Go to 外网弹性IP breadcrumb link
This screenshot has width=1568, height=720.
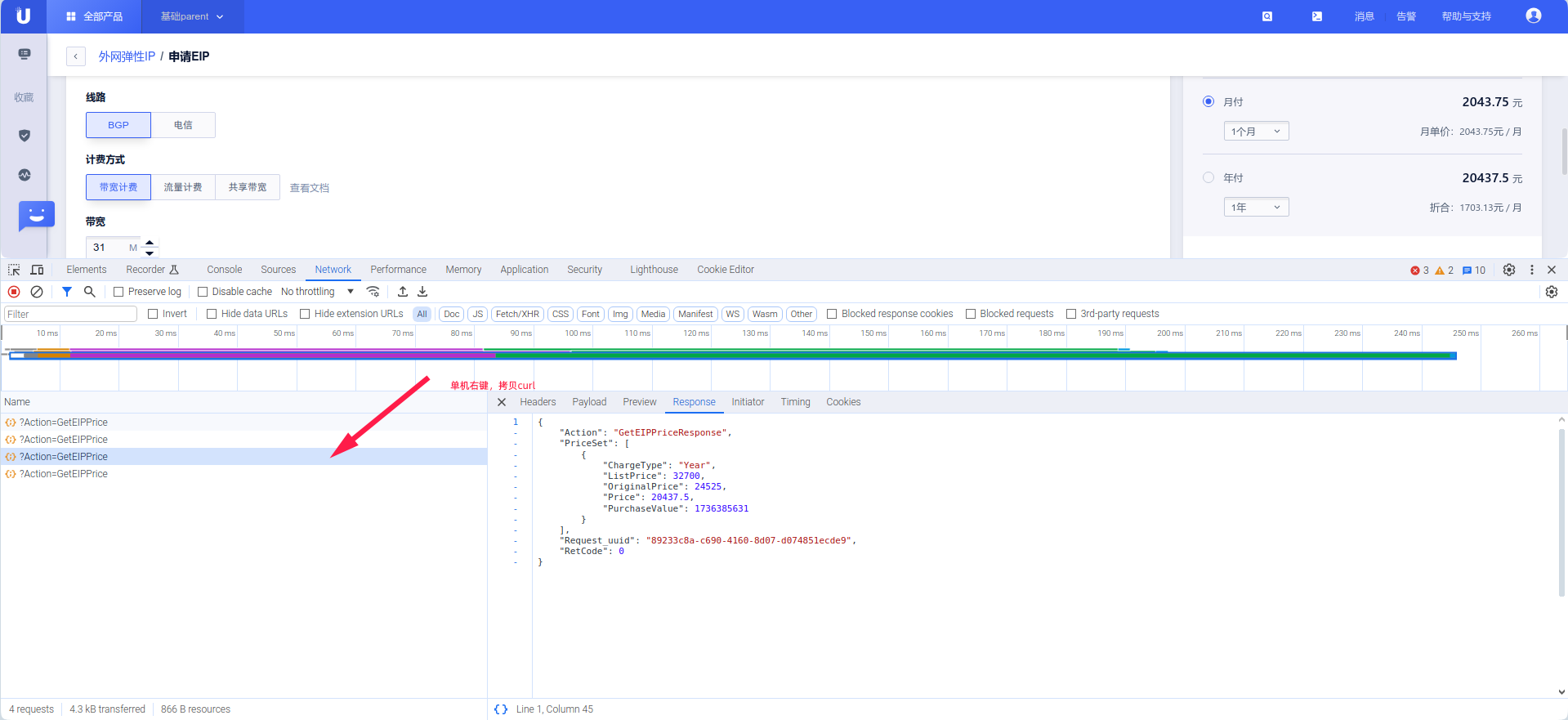coord(127,56)
